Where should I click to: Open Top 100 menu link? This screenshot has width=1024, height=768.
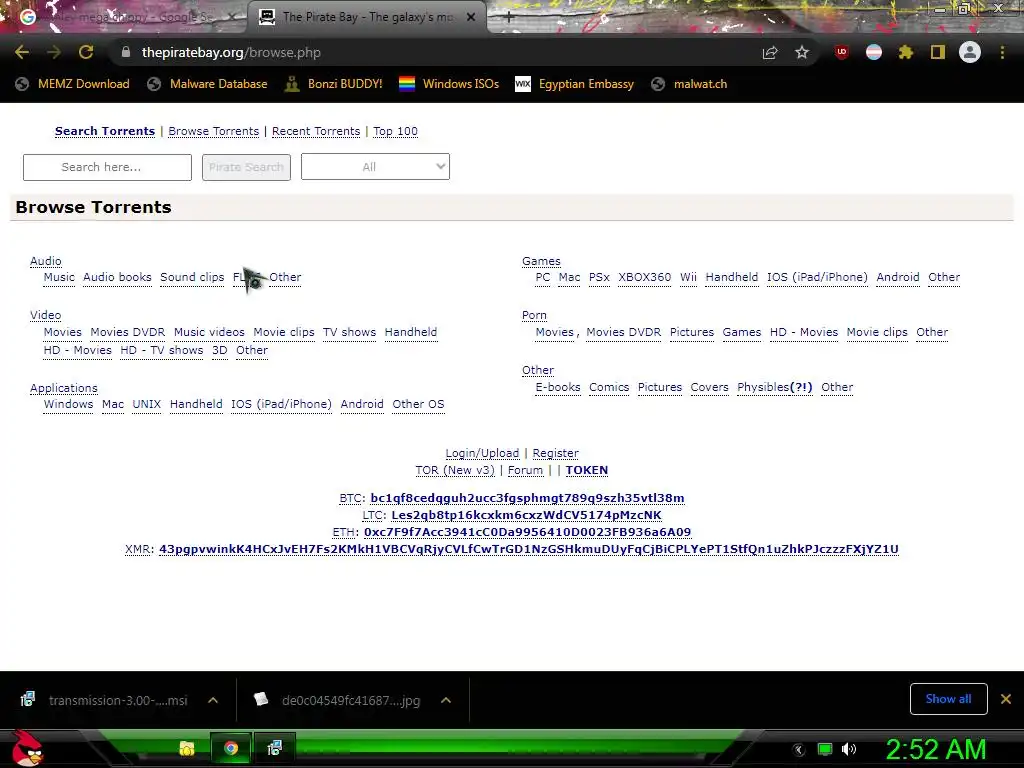pos(395,131)
